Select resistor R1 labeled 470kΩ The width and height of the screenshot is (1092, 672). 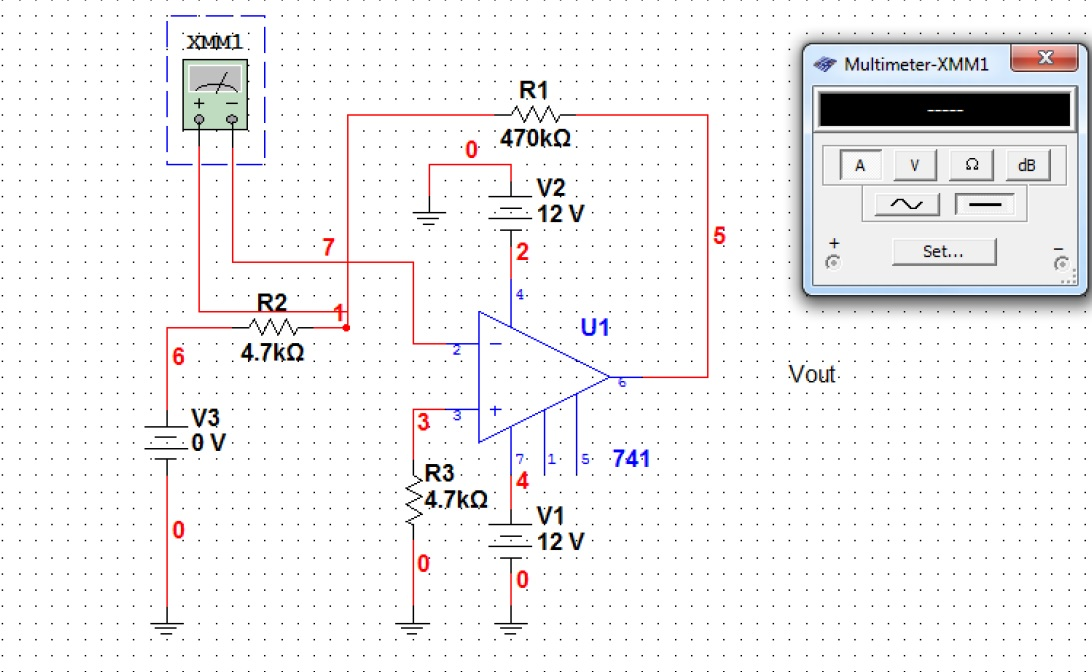point(536,115)
